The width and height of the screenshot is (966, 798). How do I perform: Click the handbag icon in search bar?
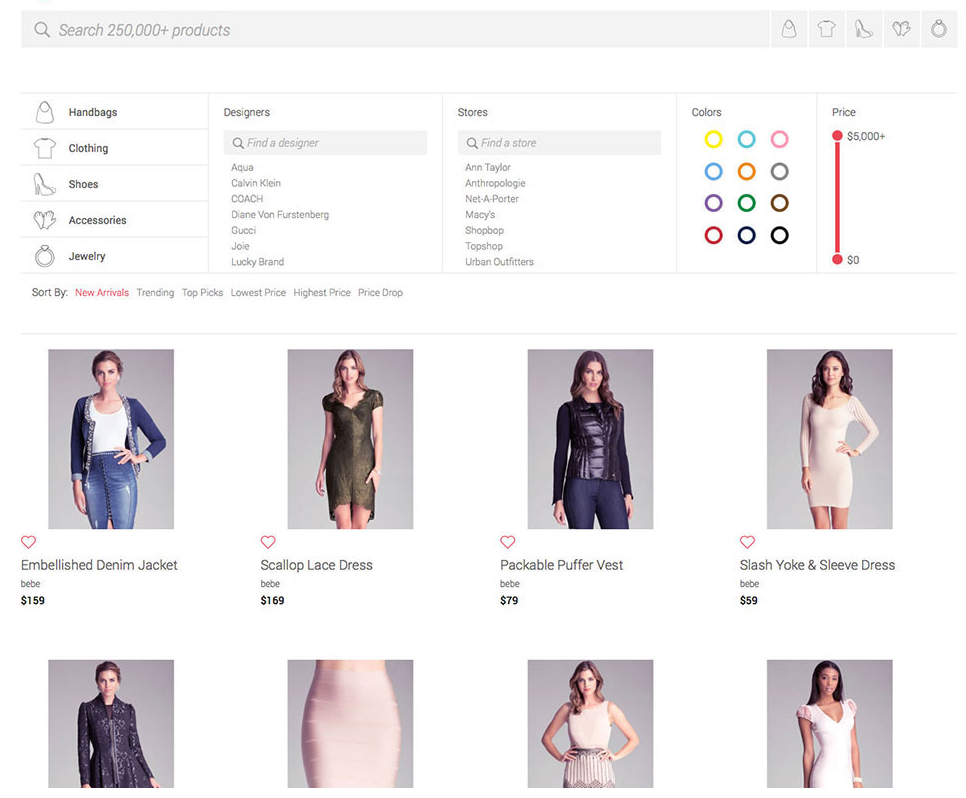(x=789, y=29)
